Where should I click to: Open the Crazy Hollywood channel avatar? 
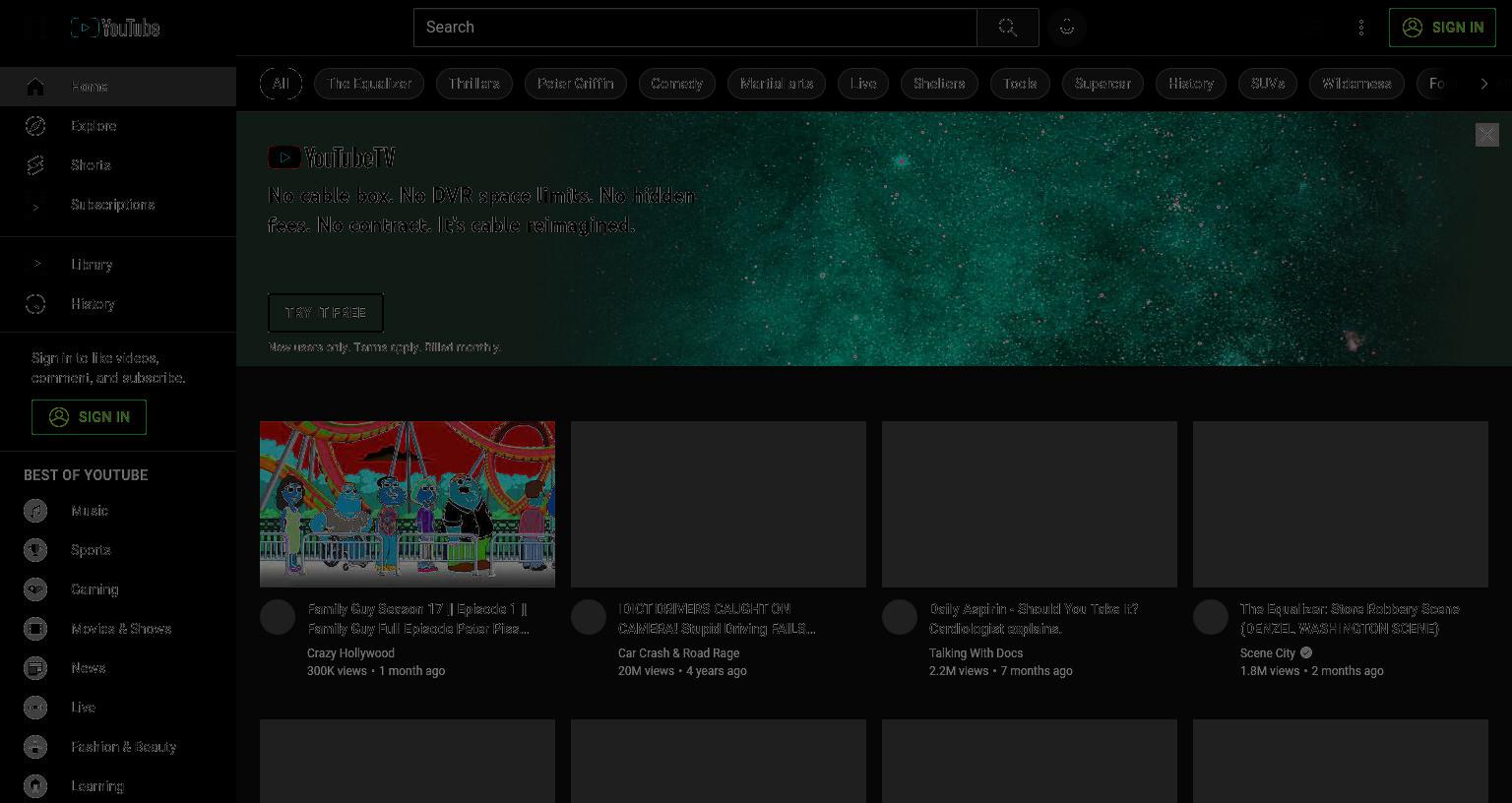278,617
